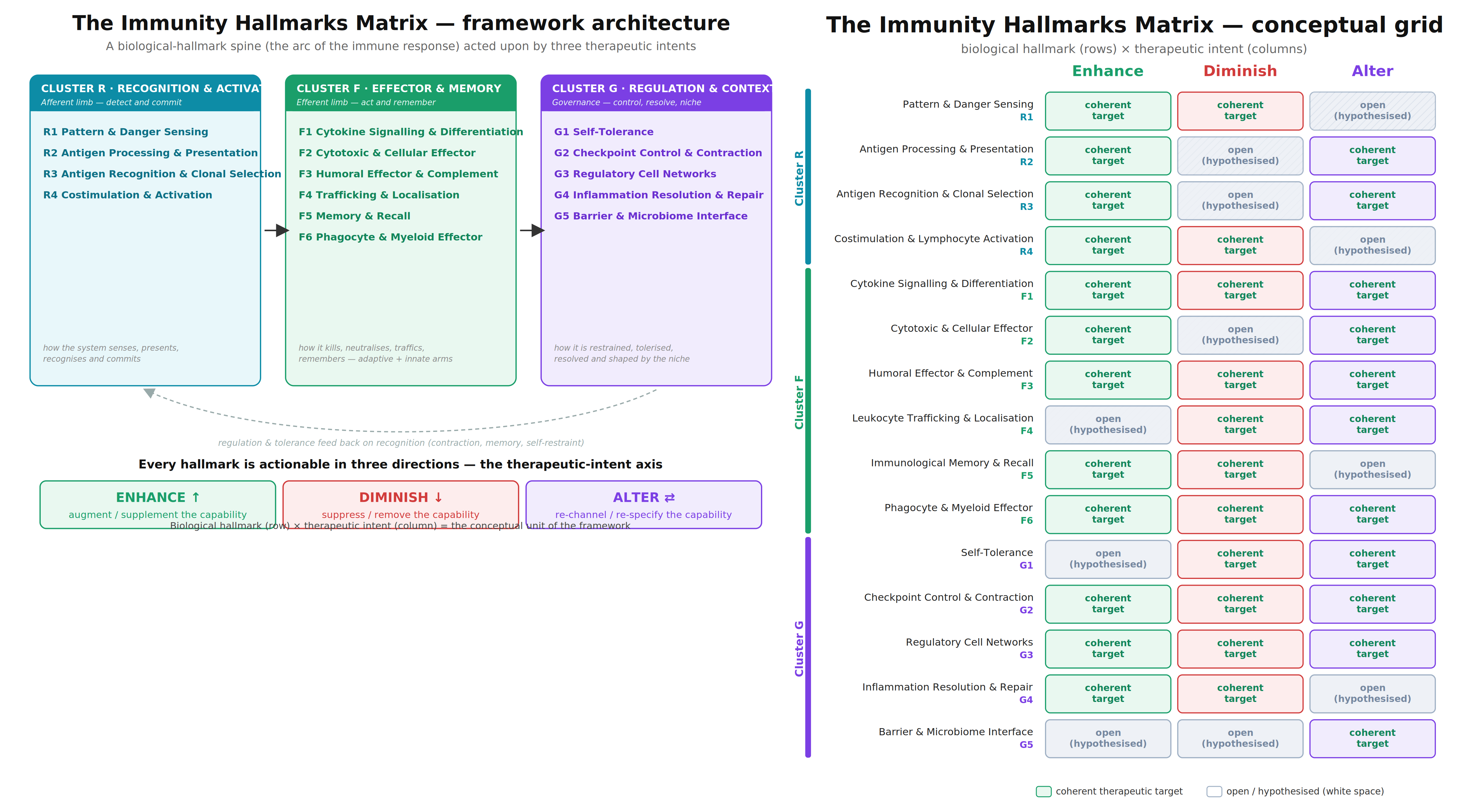This screenshot has width=1468, height=812.
Task: Click row label 'Costimulation & Lymphocyte Activation'
Action: pyautogui.click(x=933, y=239)
